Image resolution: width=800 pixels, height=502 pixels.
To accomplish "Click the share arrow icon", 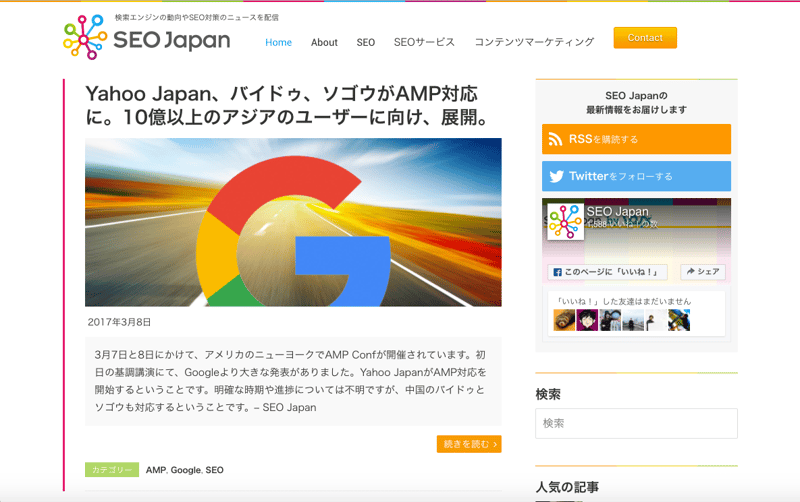I will (x=691, y=271).
